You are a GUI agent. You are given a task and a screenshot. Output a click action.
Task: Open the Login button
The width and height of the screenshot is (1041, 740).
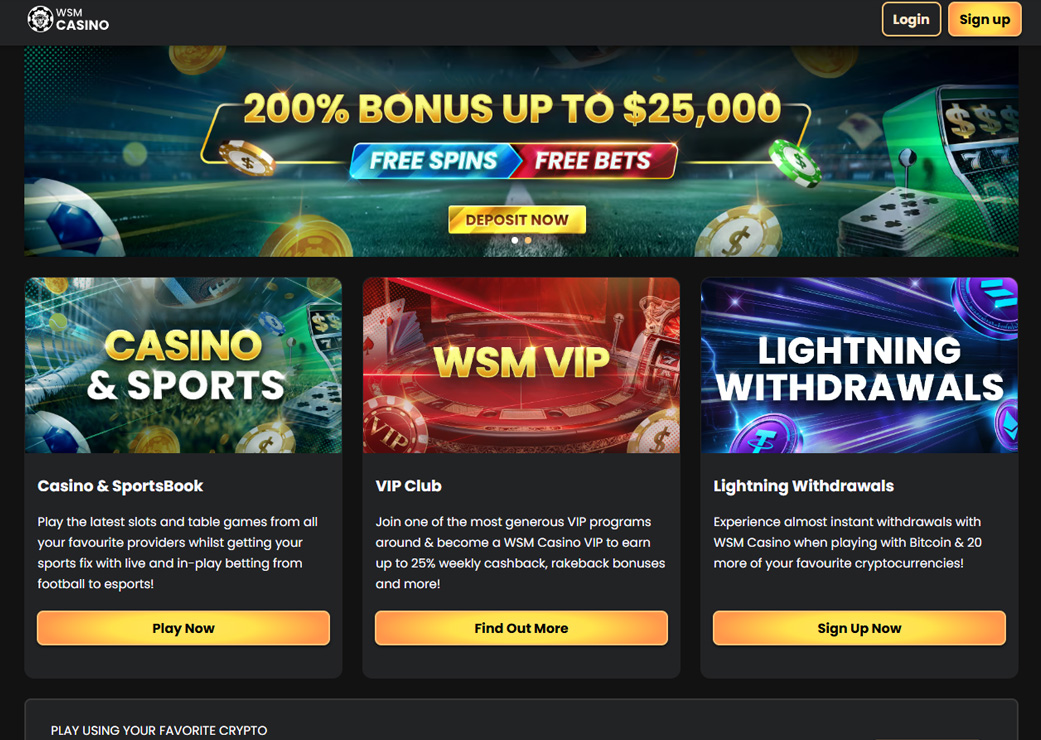[911, 19]
